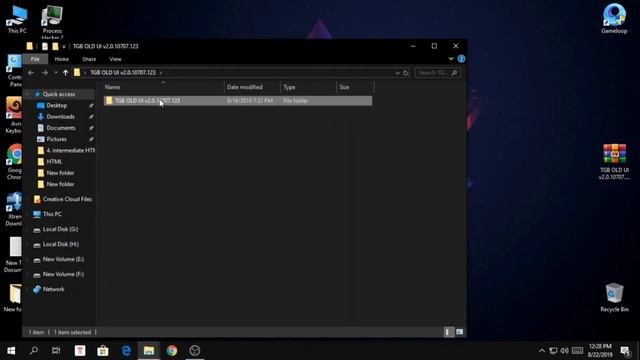Open Documents in Quick access
The width and height of the screenshot is (640, 360).
[61, 128]
